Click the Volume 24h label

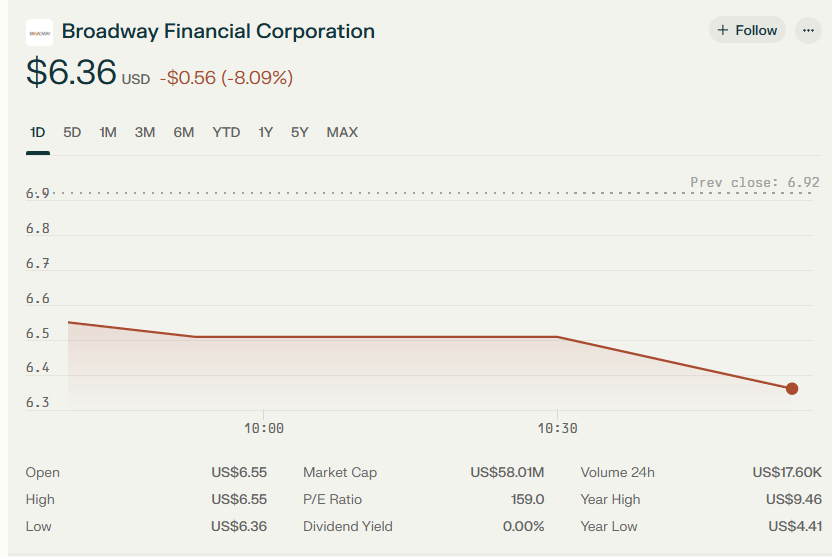(x=618, y=472)
